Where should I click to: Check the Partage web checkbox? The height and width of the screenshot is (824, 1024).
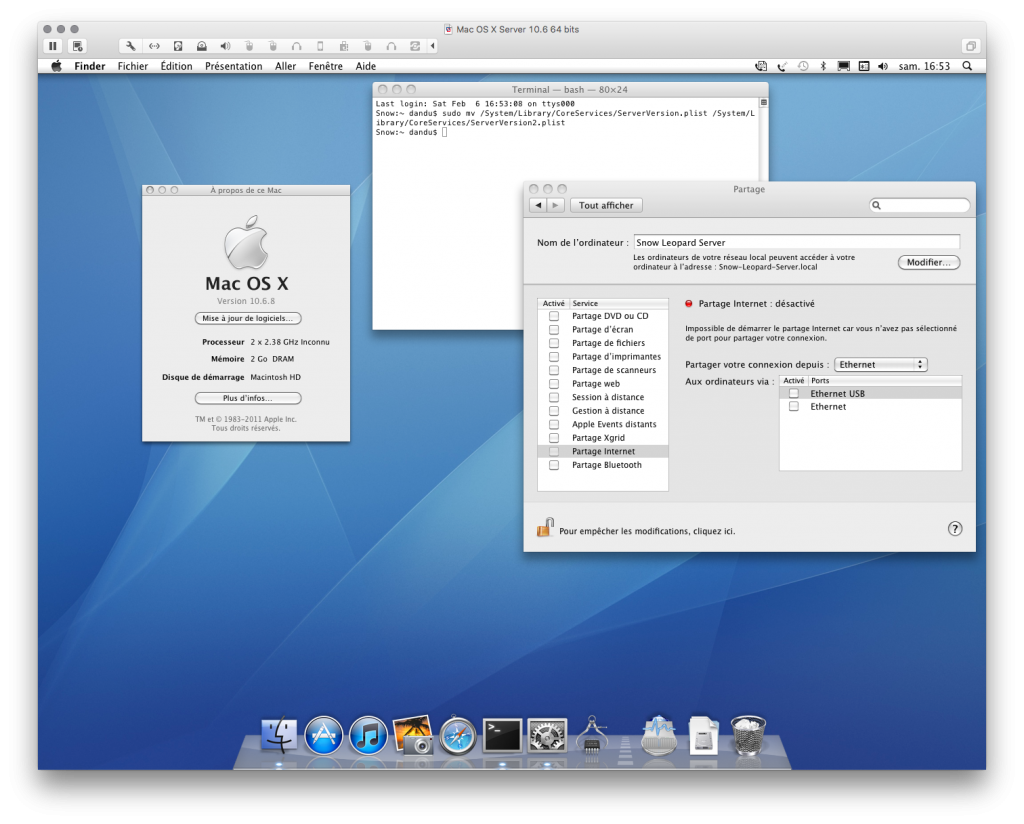(x=555, y=383)
